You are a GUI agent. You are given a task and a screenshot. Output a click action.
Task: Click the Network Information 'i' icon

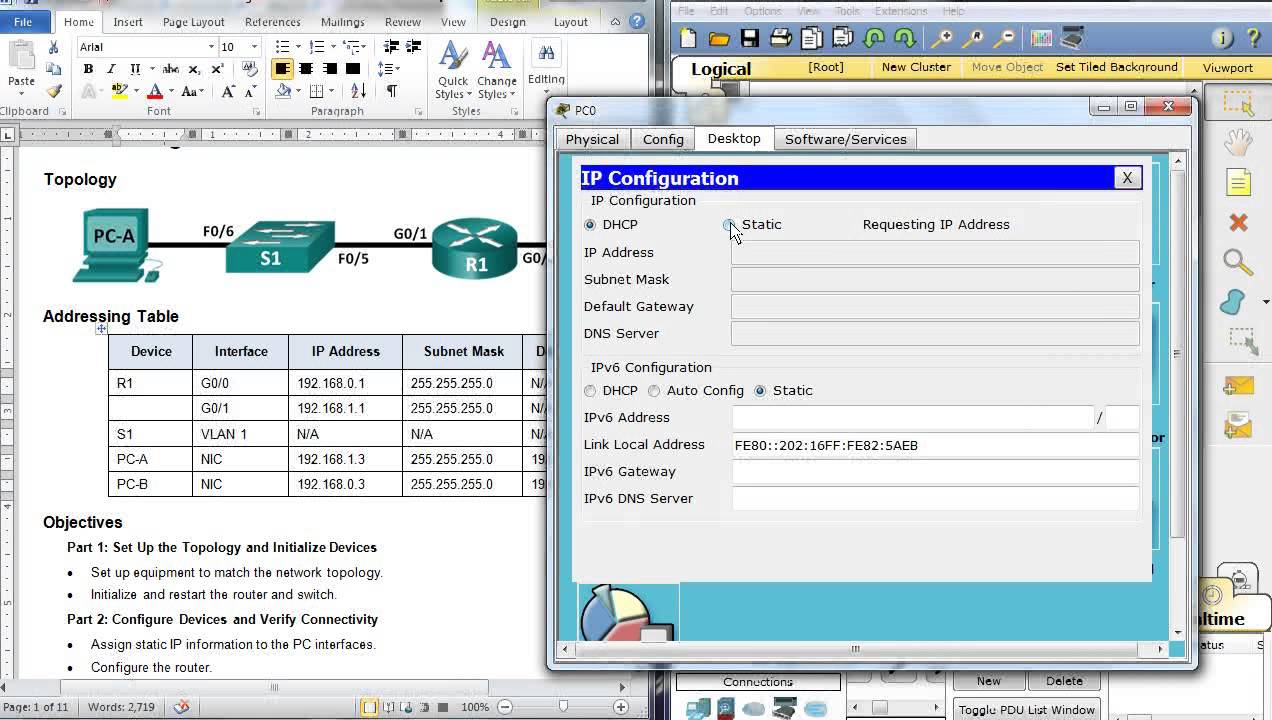[1222, 39]
